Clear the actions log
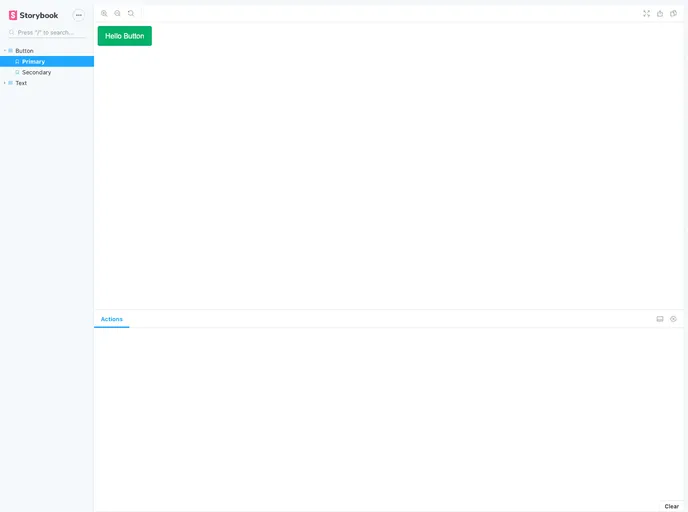The width and height of the screenshot is (688, 512). (671, 506)
